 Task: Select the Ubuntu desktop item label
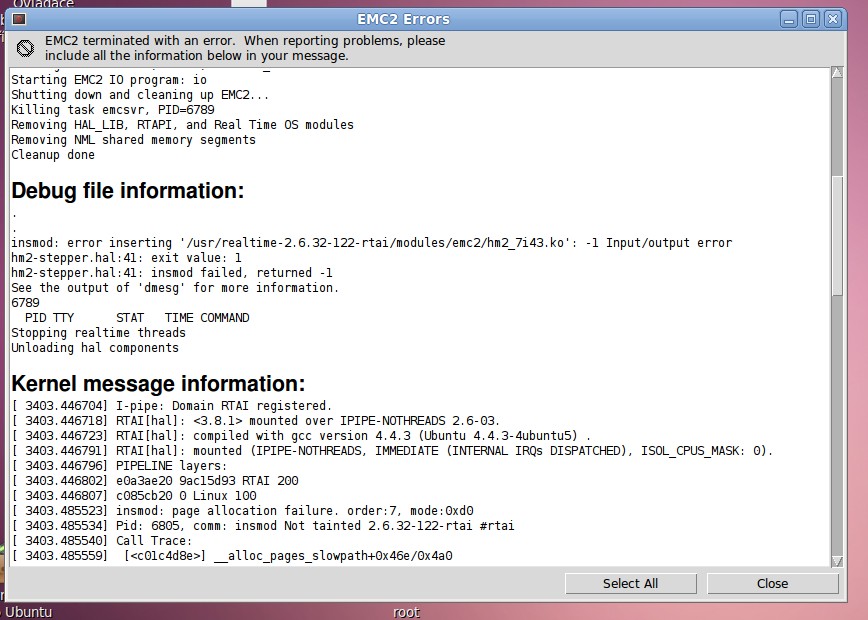pos(28,612)
